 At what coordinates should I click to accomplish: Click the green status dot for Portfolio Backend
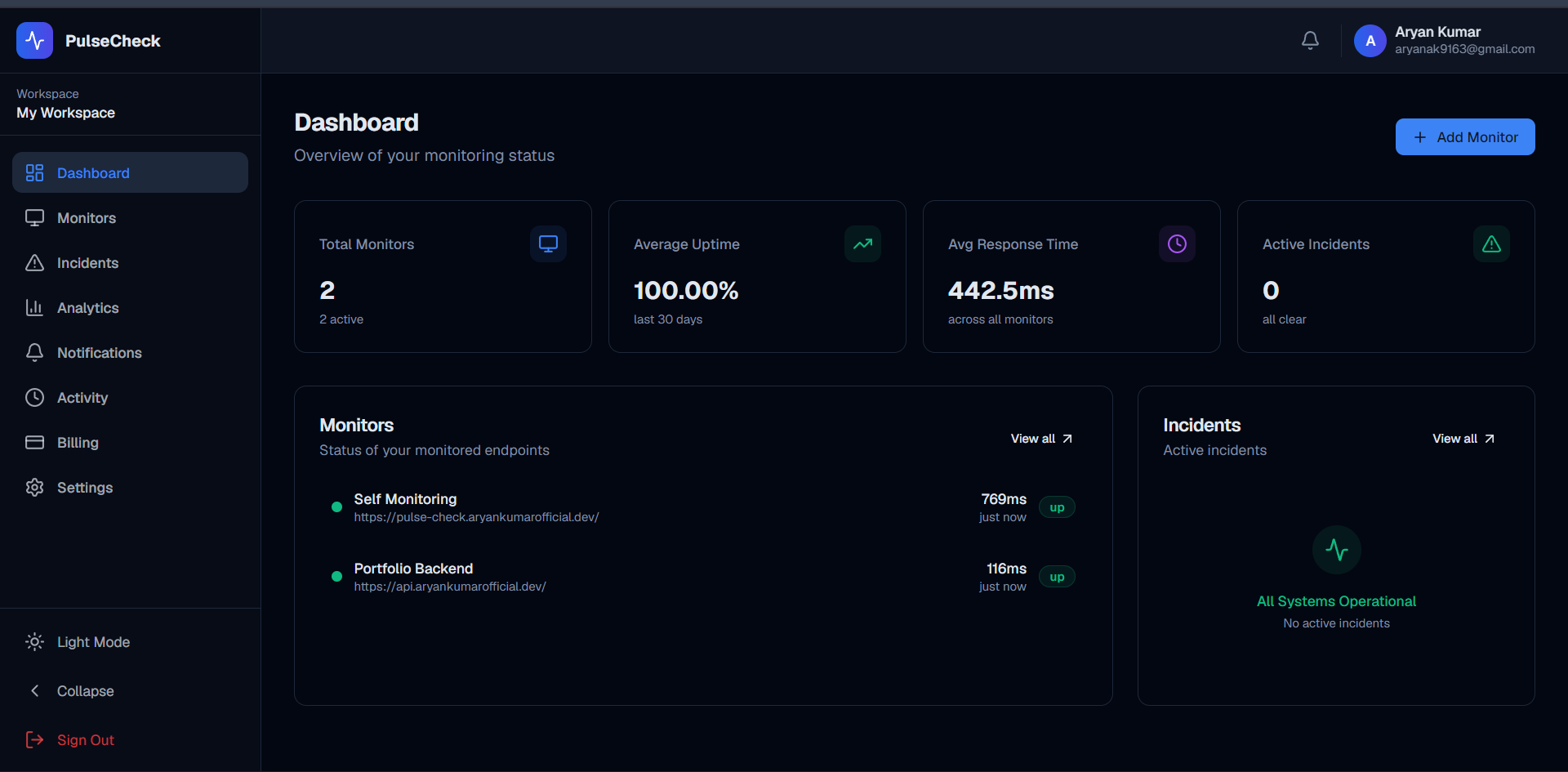336,577
